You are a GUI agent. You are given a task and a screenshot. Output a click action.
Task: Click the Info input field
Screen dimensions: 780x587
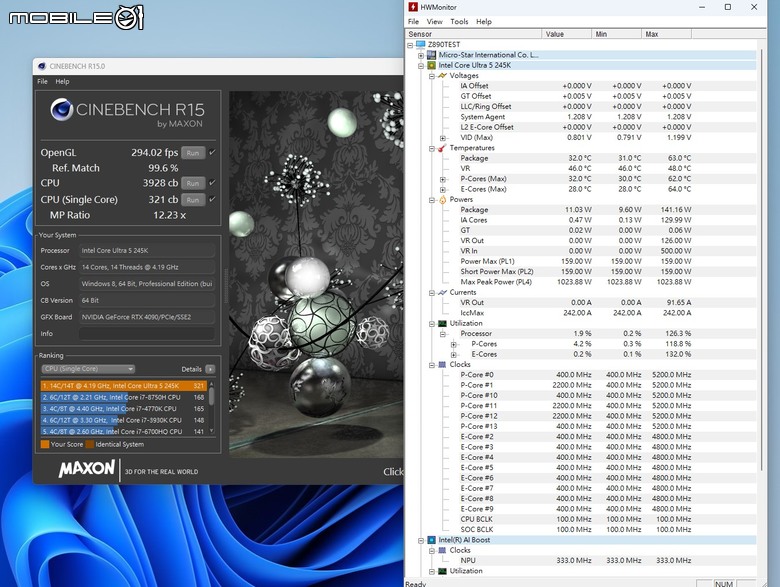tap(147, 333)
